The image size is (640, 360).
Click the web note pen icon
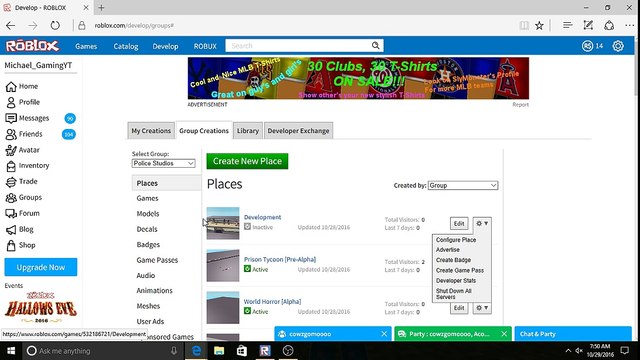tap(588, 26)
